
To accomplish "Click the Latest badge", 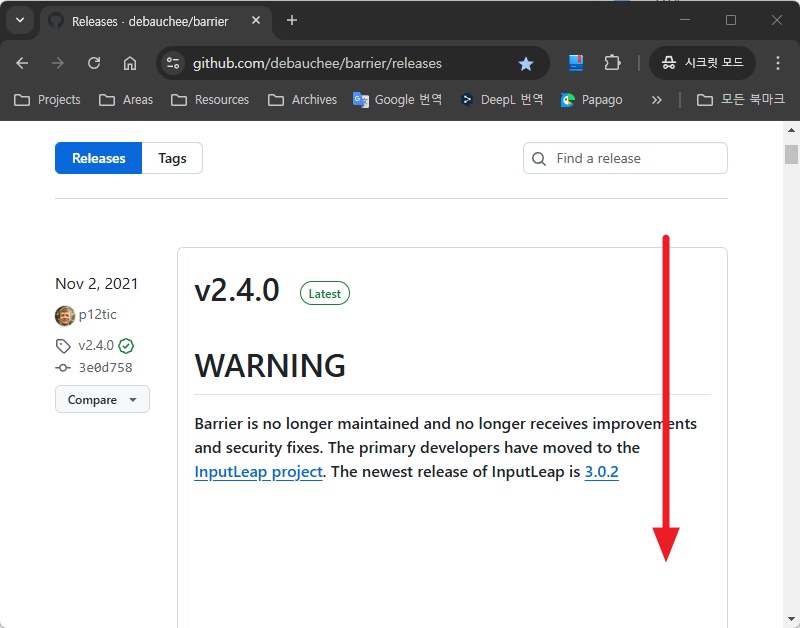I will tap(324, 293).
